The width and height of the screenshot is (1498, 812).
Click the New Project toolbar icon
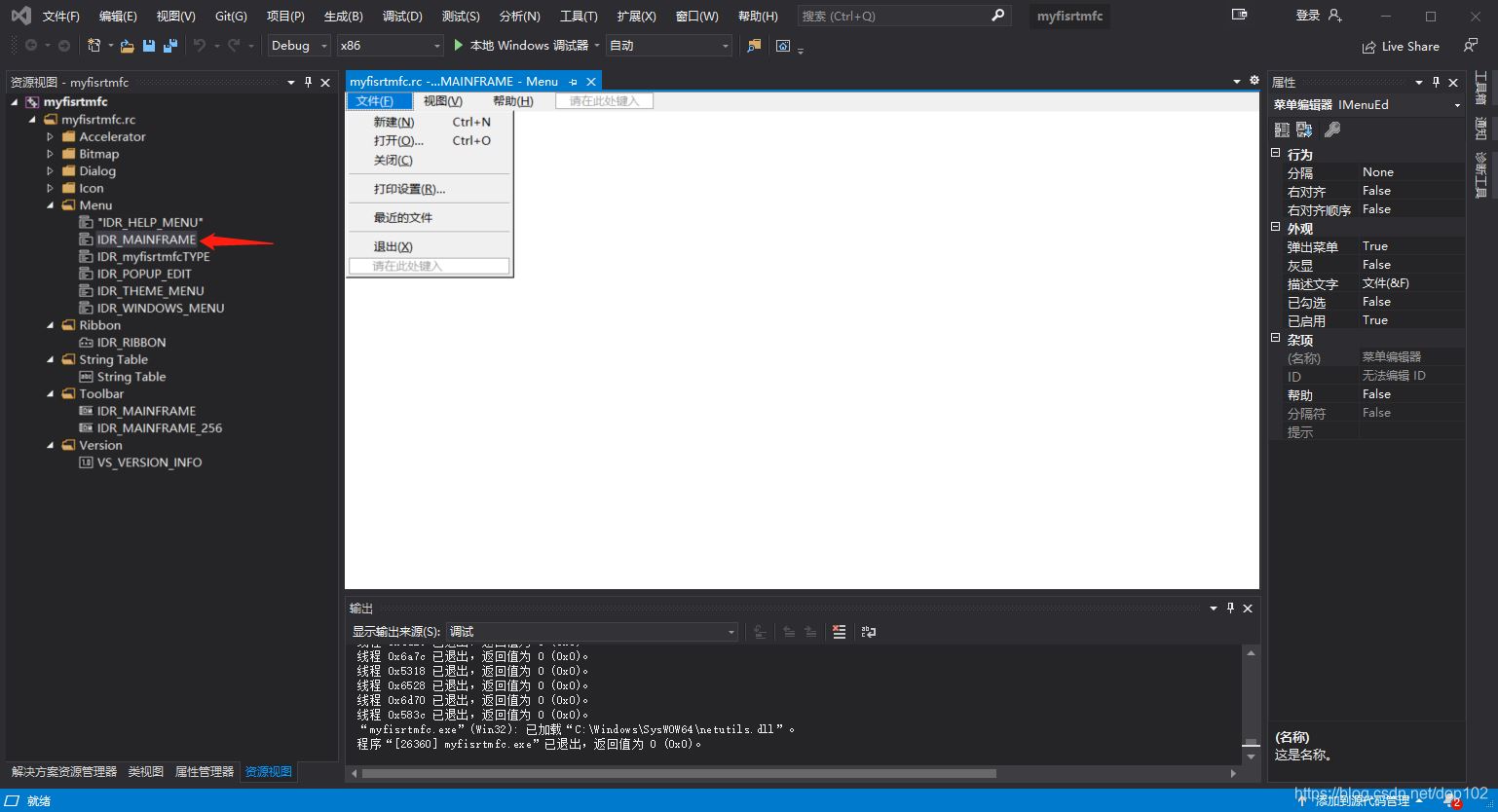pyautogui.click(x=94, y=46)
